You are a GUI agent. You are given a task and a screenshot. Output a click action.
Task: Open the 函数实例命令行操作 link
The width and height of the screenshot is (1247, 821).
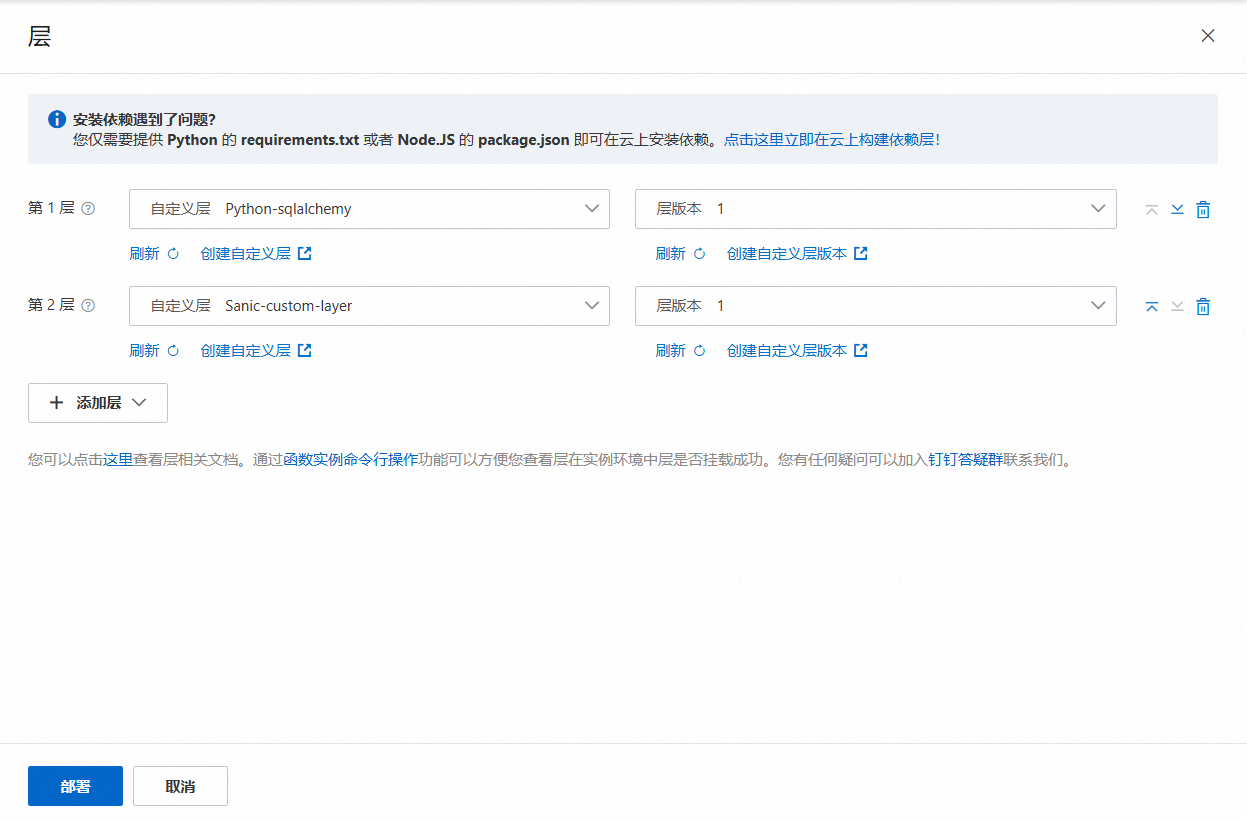[x=350, y=461]
